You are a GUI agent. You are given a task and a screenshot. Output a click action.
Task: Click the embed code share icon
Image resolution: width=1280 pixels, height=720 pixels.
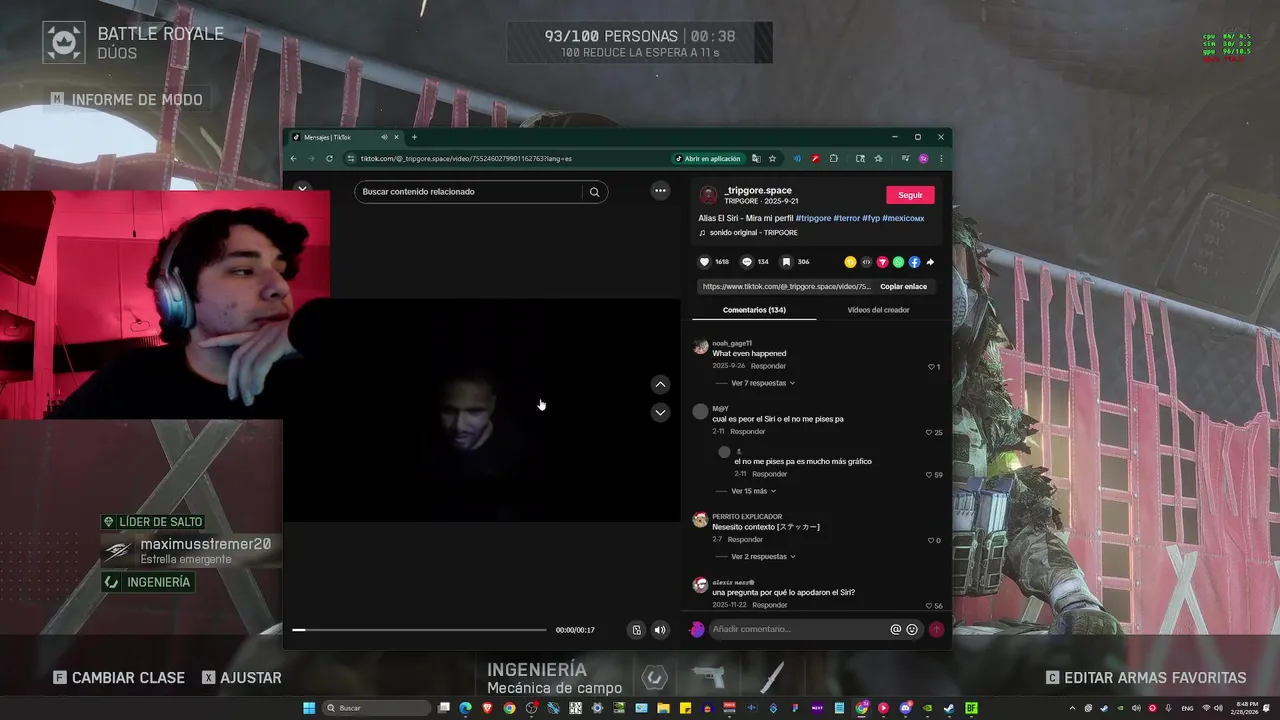click(x=866, y=262)
